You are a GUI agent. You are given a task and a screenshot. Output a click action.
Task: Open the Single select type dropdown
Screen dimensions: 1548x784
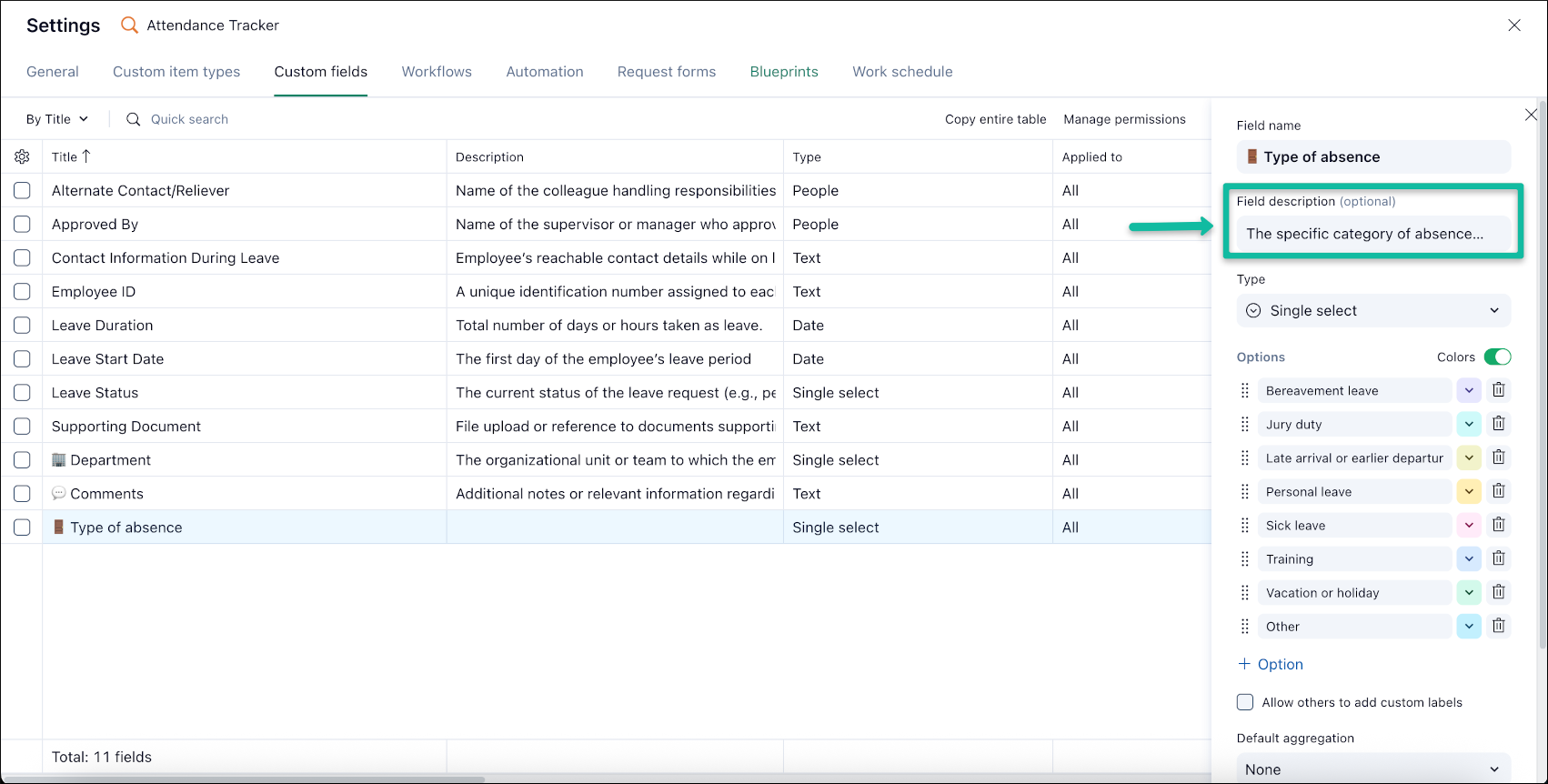(x=1372, y=311)
